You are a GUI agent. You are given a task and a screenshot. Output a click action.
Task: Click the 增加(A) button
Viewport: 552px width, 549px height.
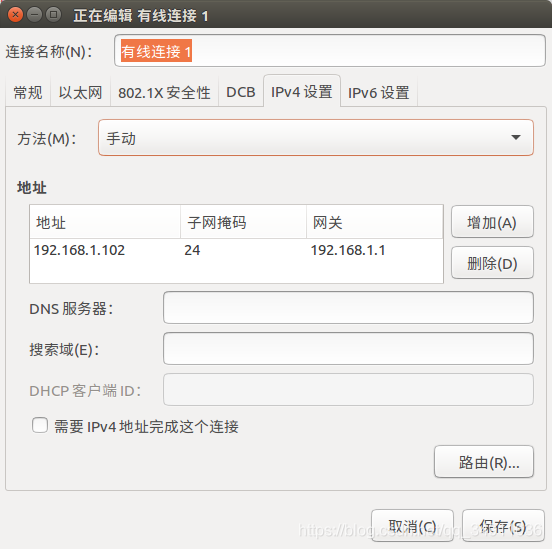(492, 222)
